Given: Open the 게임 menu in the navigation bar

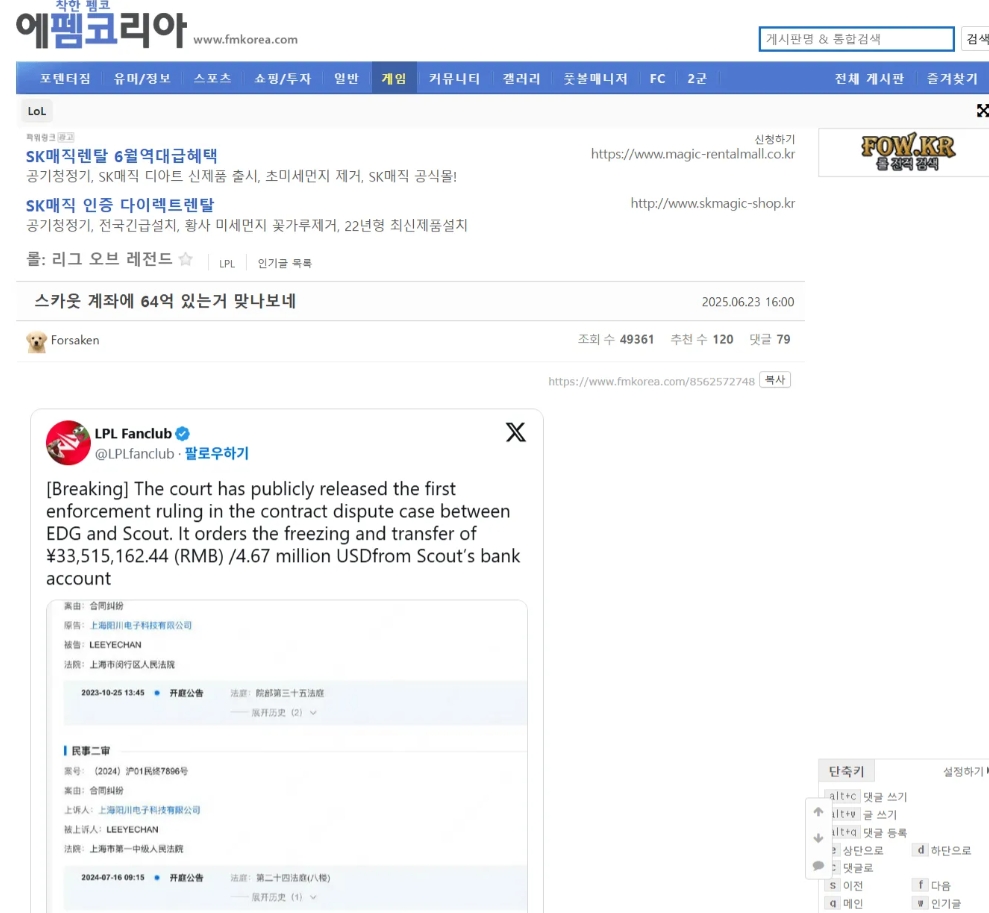Looking at the screenshot, I should pos(394,79).
